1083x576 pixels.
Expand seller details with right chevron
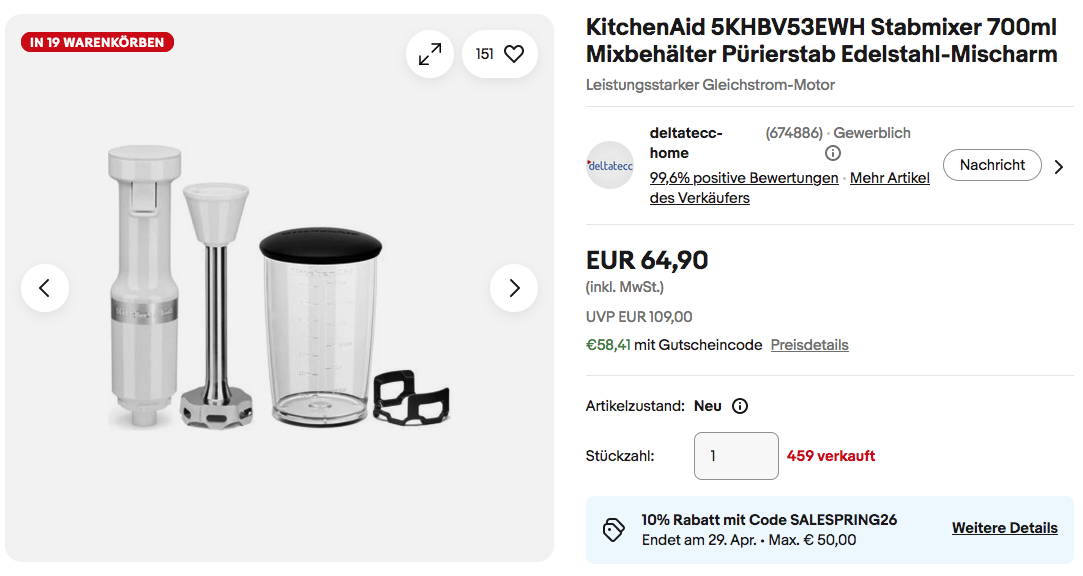click(x=1059, y=167)
